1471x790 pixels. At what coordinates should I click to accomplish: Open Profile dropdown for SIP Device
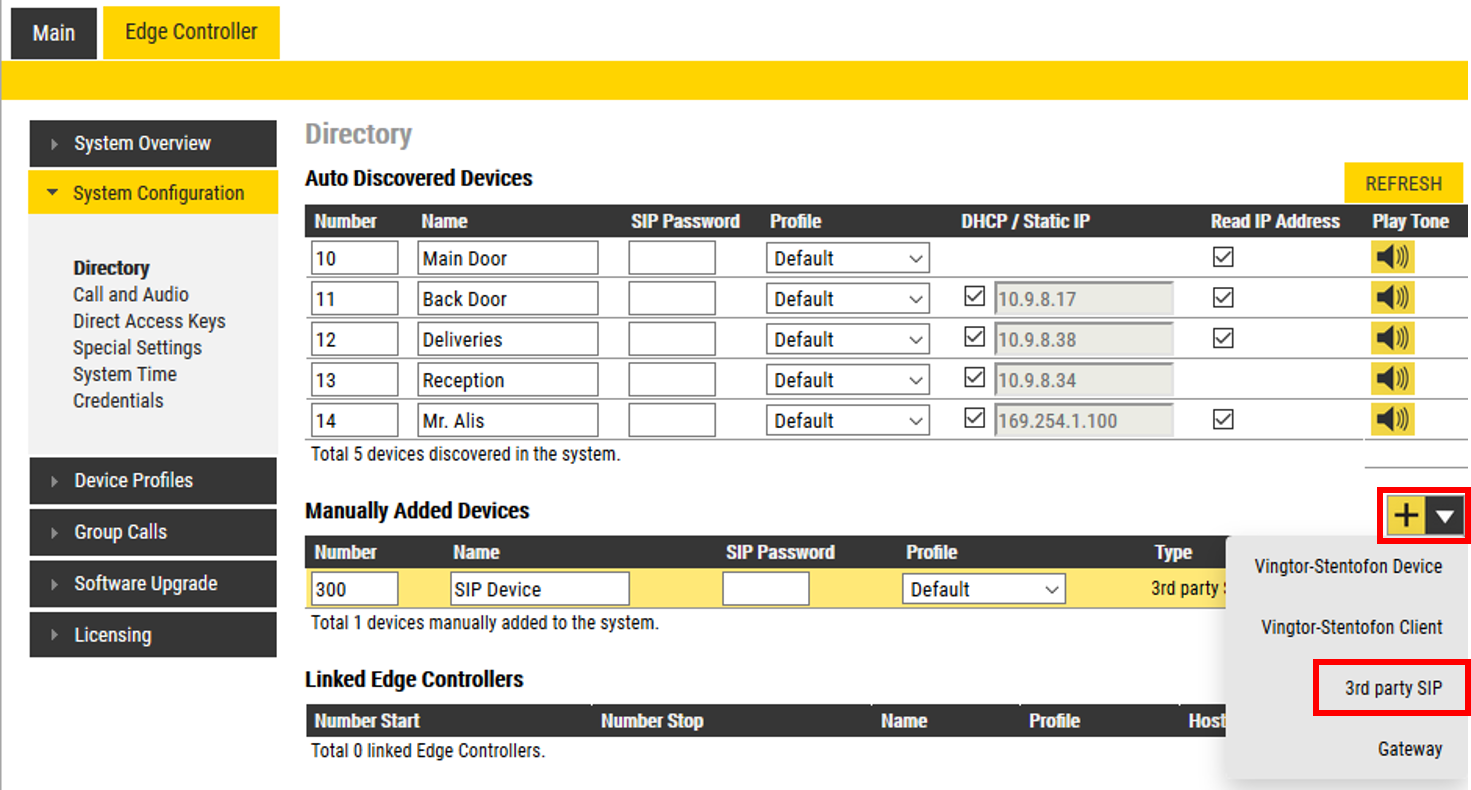[984, 589]
